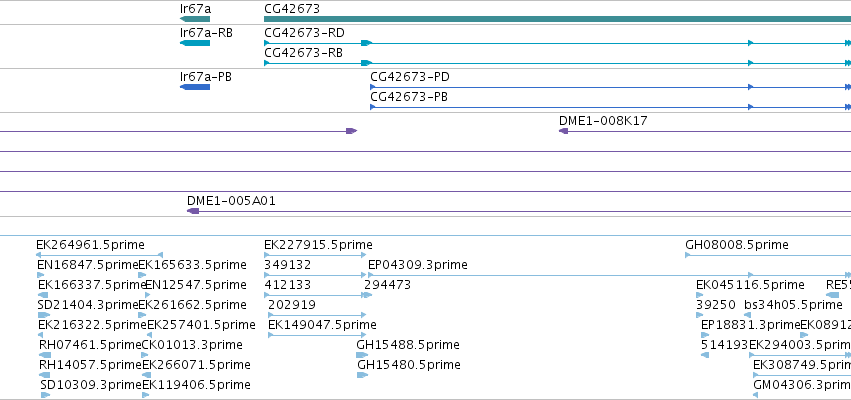The width and height of the screenshot is (851, 400).
Task: Click the EK227915.5prime EST label
Action: click(319, 245)
